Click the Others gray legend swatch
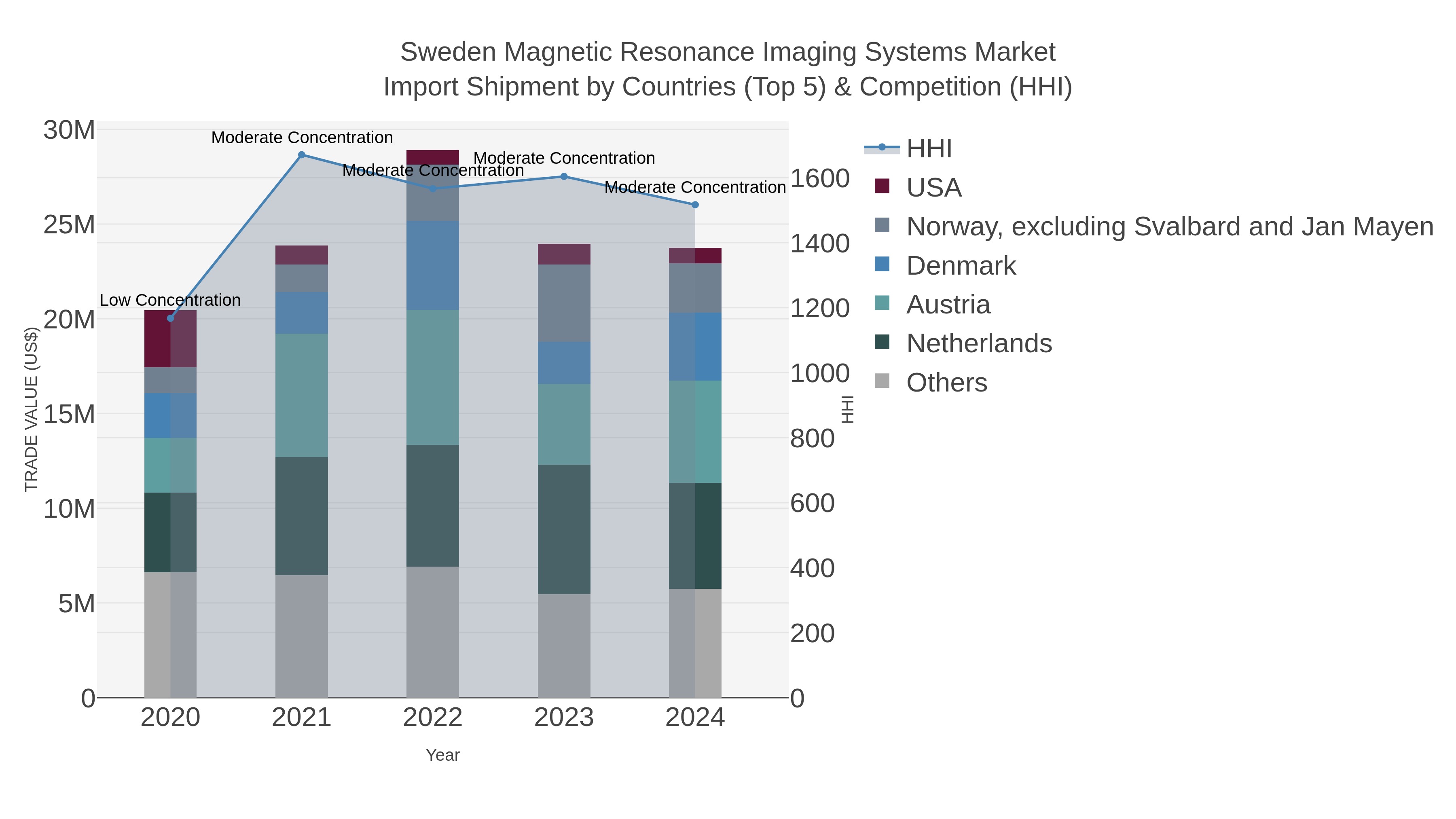 882,381
